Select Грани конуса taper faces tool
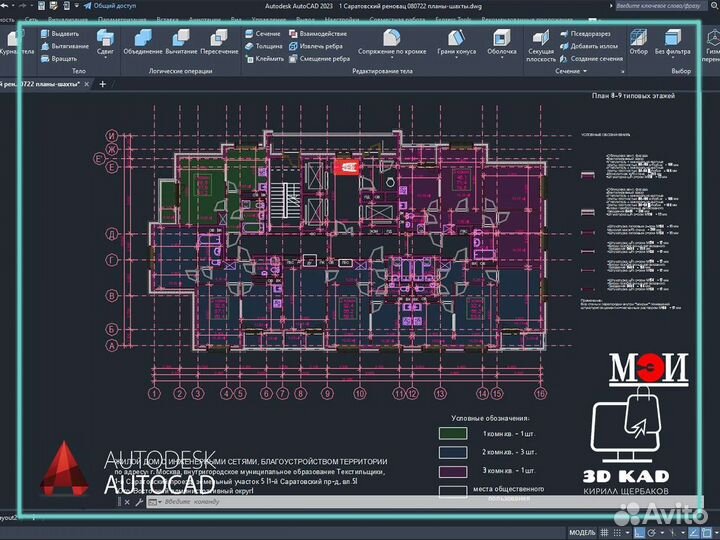 point(456,42)
